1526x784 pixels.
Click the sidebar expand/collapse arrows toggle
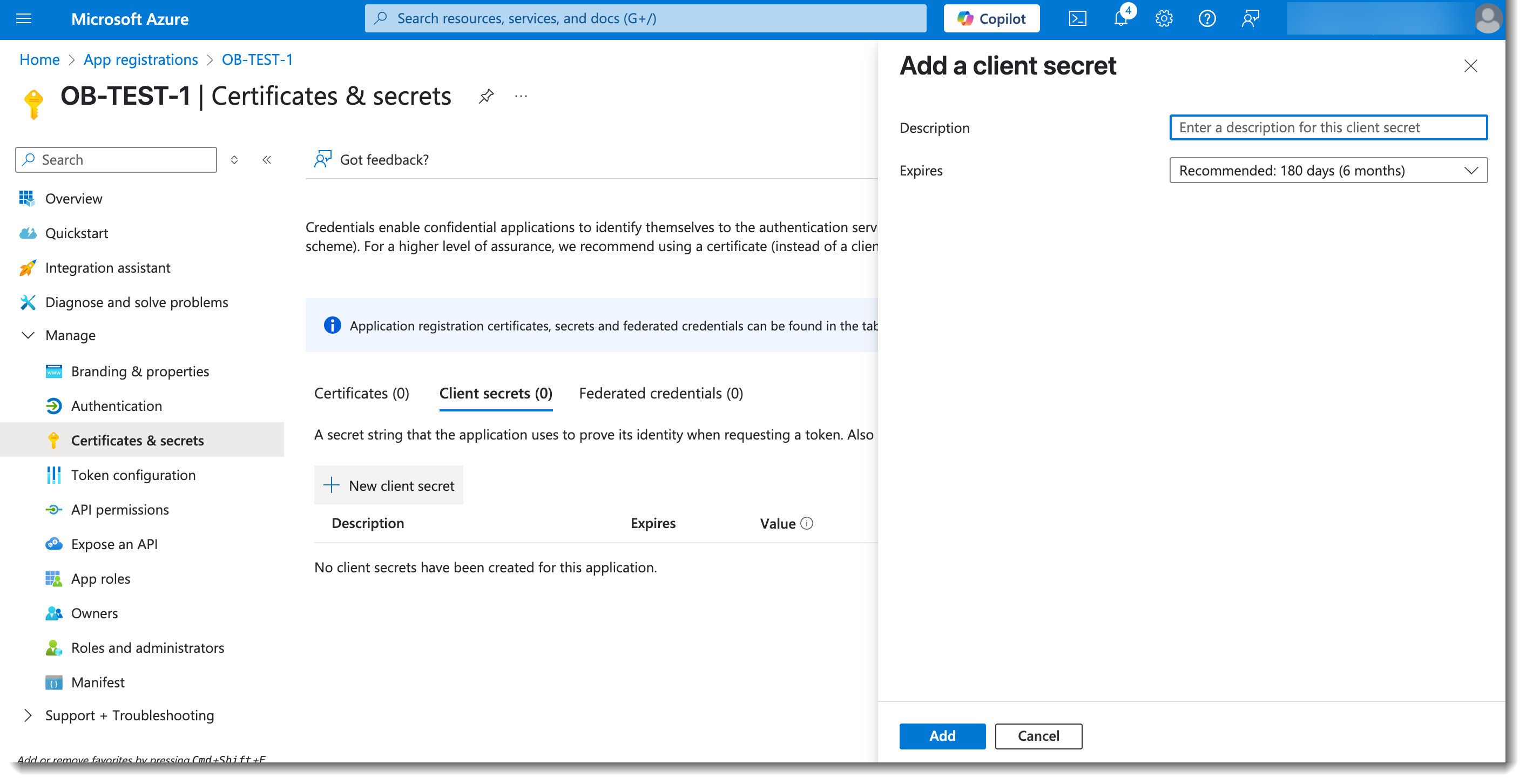click(234, 160)
